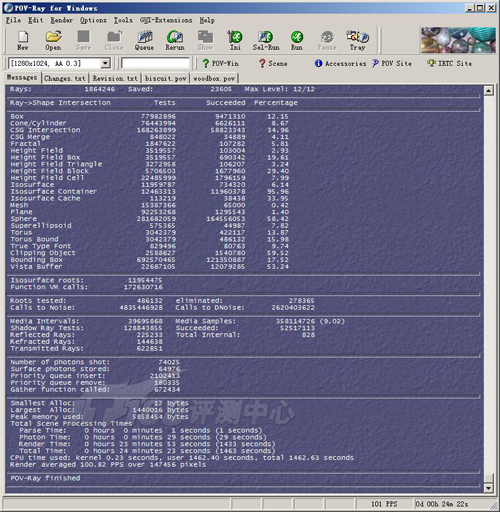
Task: Open the Ini settings icon
Action: [x=235, y=40]
